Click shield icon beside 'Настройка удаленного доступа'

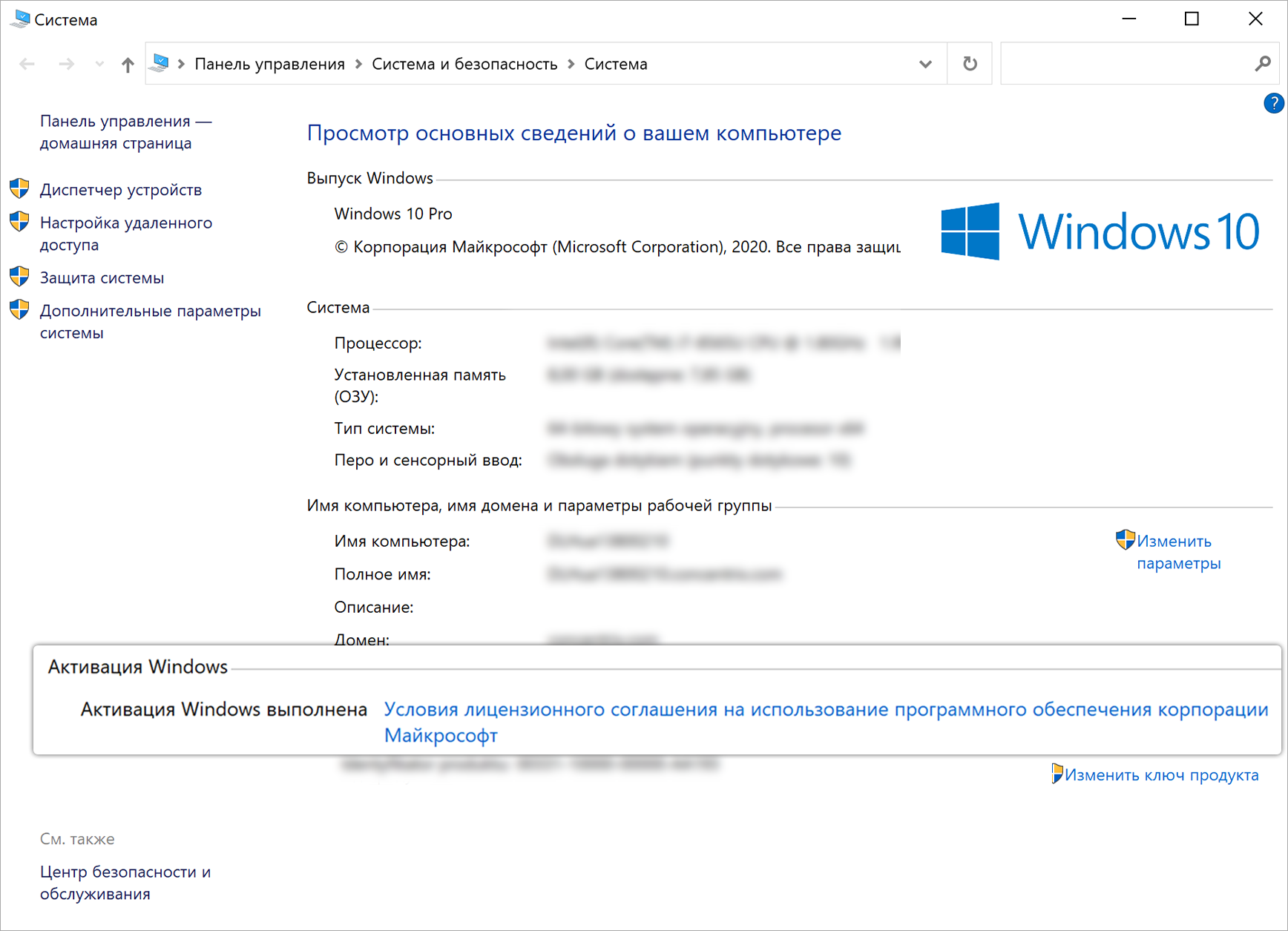pyautogui.click(x=19, y=221)
